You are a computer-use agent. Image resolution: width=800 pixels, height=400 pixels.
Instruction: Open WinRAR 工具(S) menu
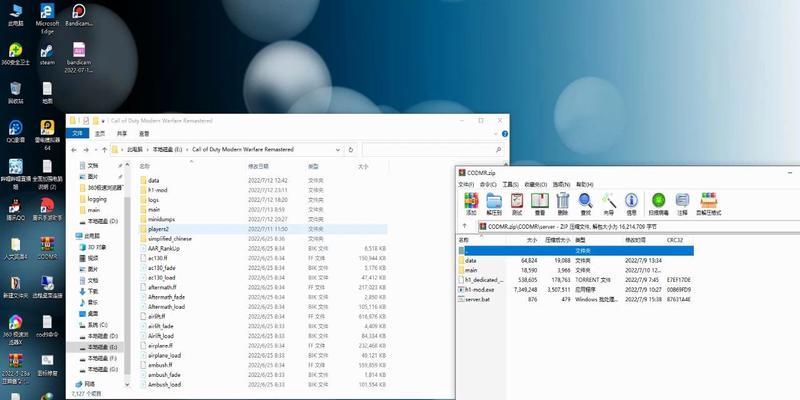point(510,184)
